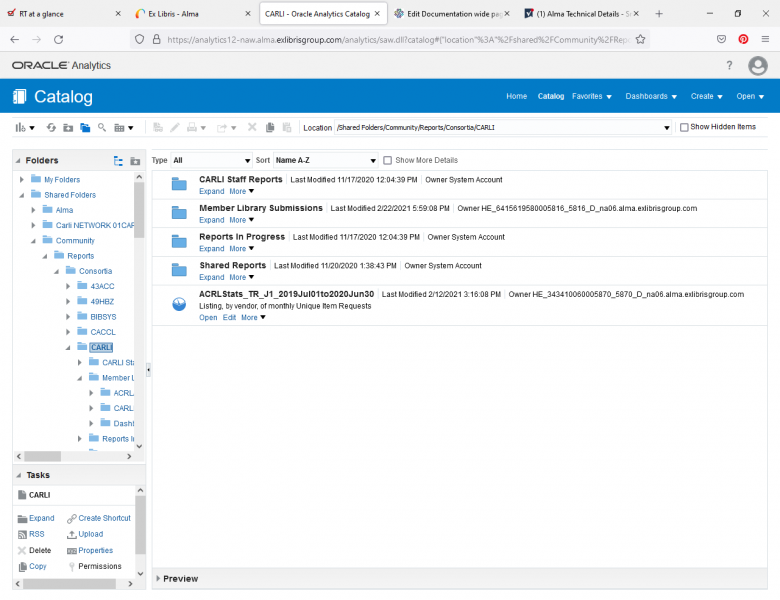
Task: Open the Create header menu
Action: [x=706, y=96]
